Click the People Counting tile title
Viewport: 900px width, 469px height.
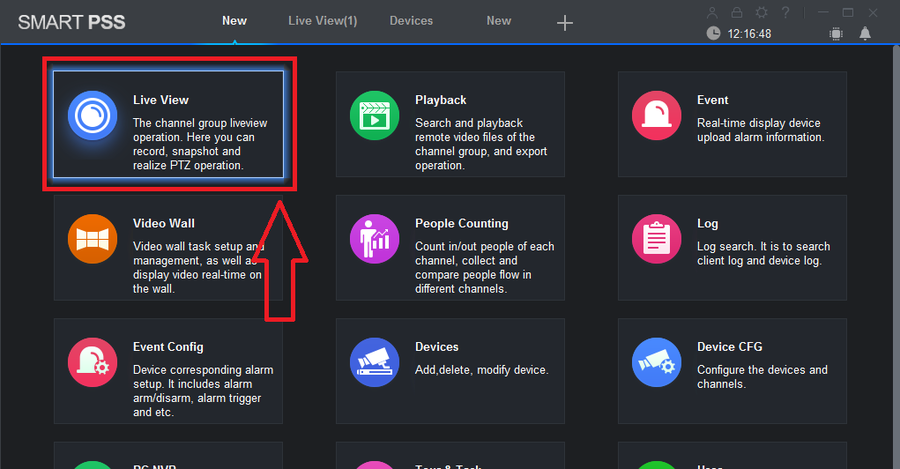(461, 223)
